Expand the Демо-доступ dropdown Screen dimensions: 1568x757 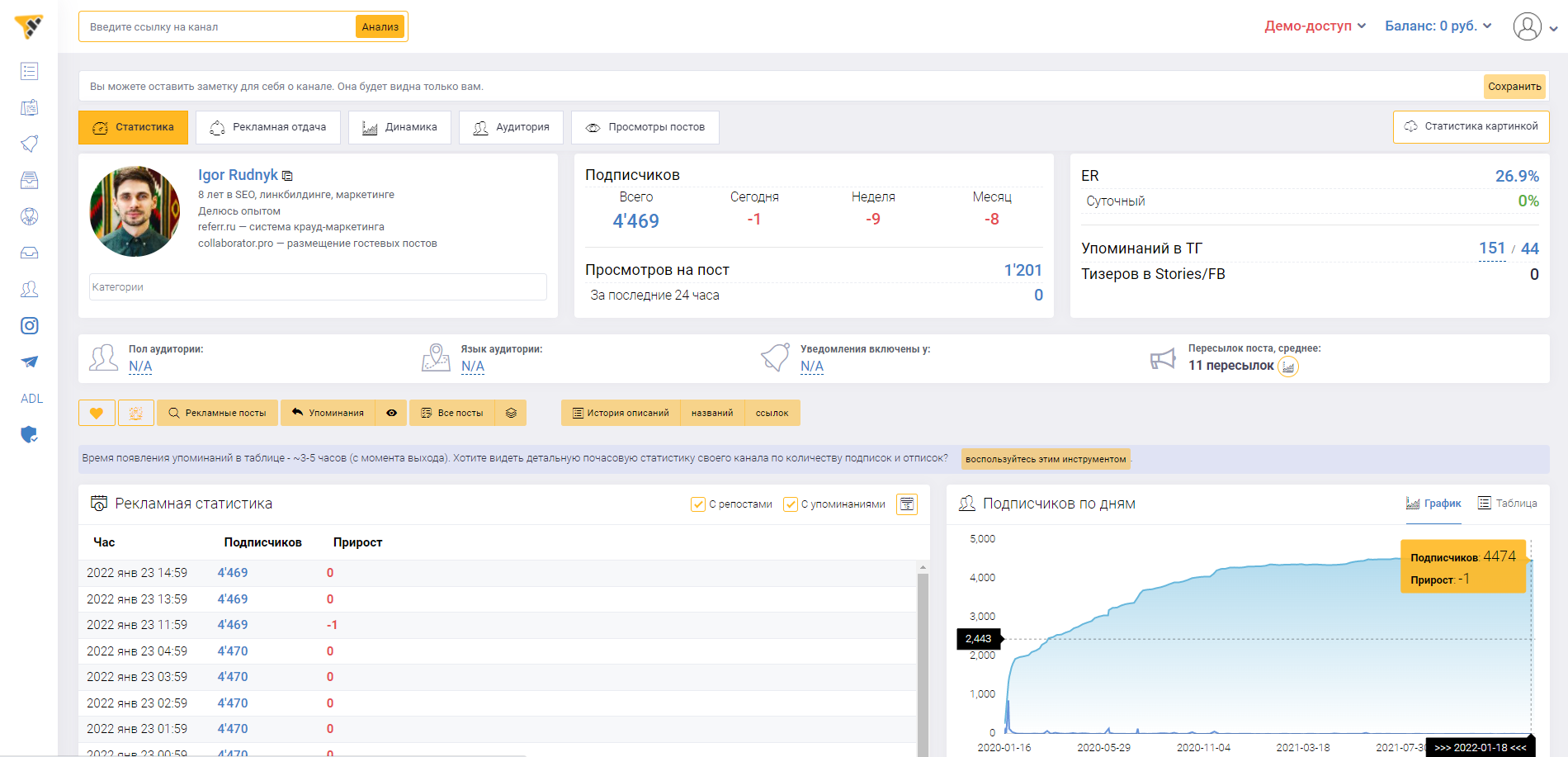(x=1315, y=26)
